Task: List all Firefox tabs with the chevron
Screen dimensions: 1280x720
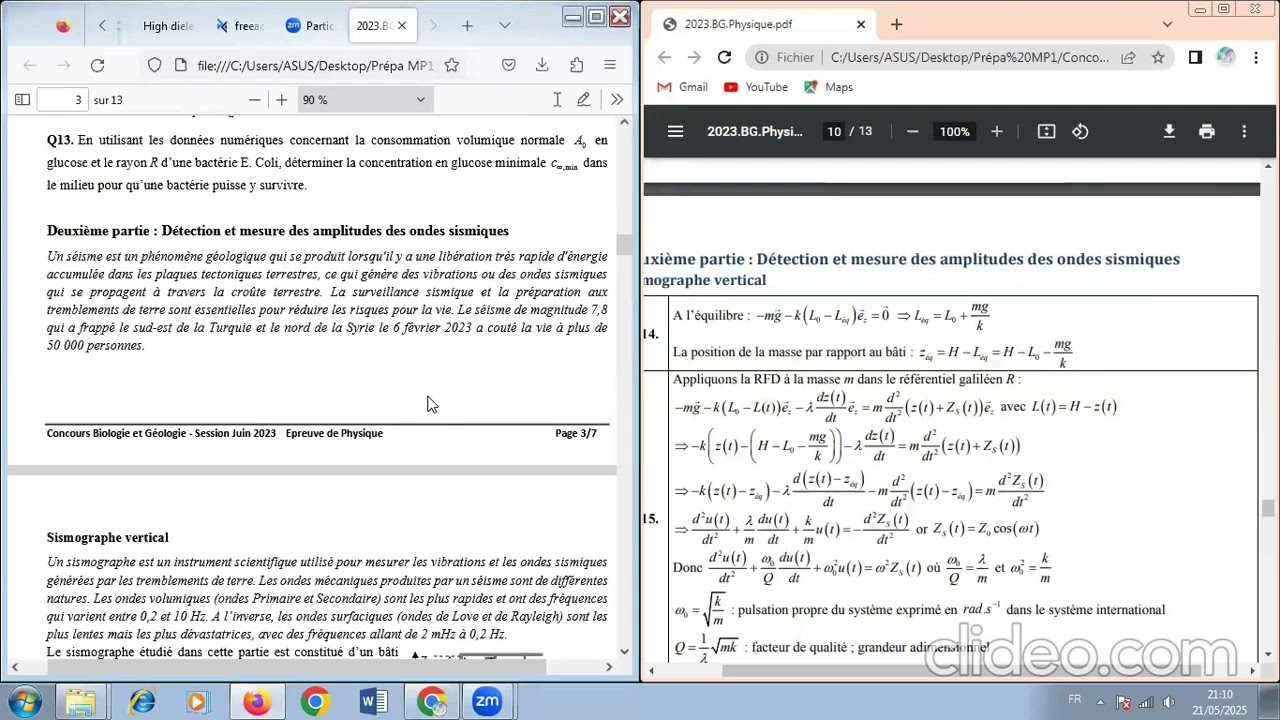Action: click(x=505, y=26)
